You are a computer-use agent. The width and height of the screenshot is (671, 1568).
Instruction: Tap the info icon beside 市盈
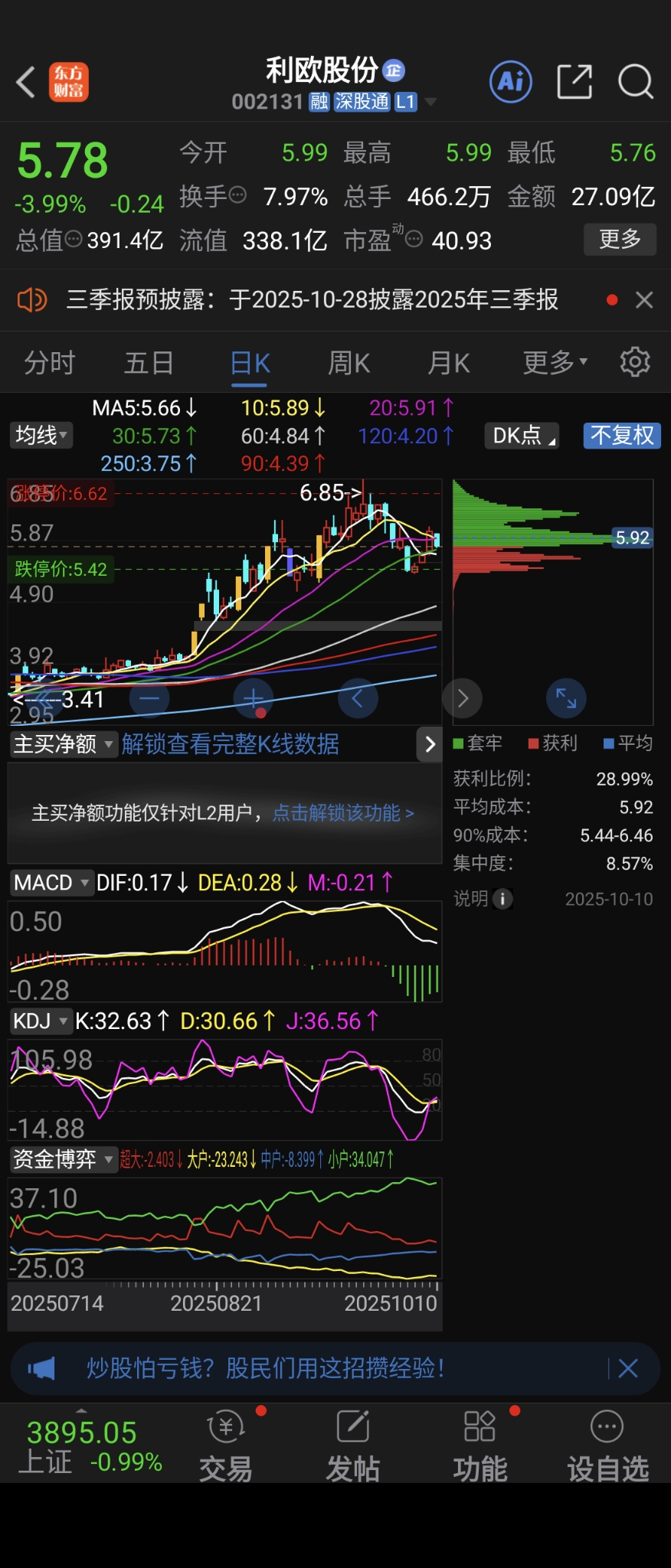coord(414,240)
